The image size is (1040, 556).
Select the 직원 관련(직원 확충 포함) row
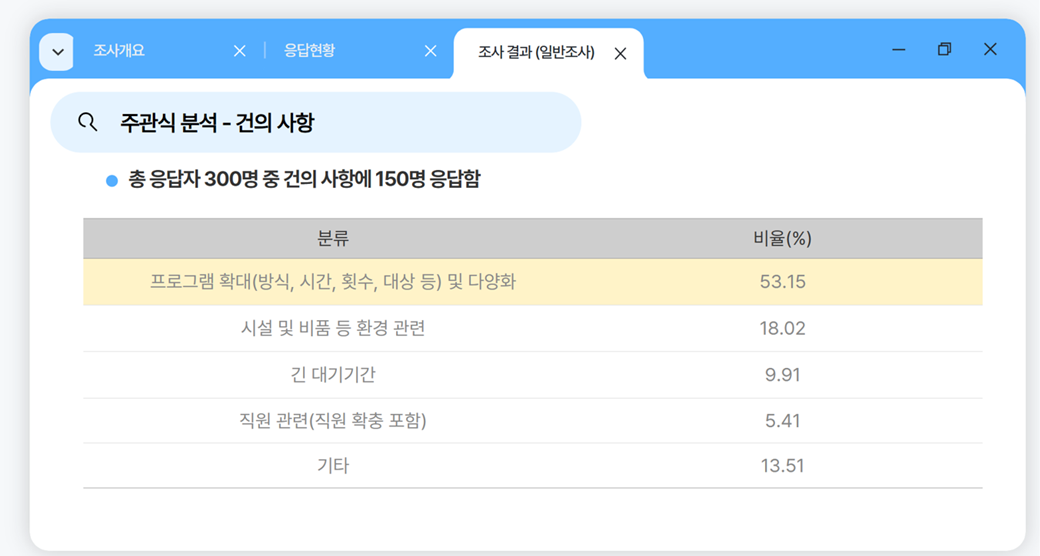(333, 421)
